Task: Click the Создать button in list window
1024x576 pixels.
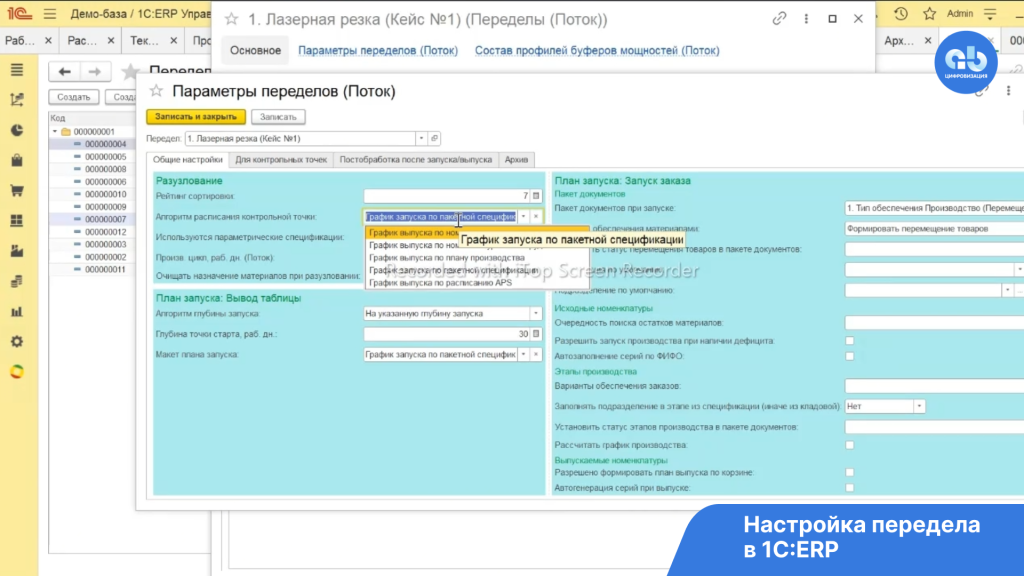Action: tap(73, 97)
